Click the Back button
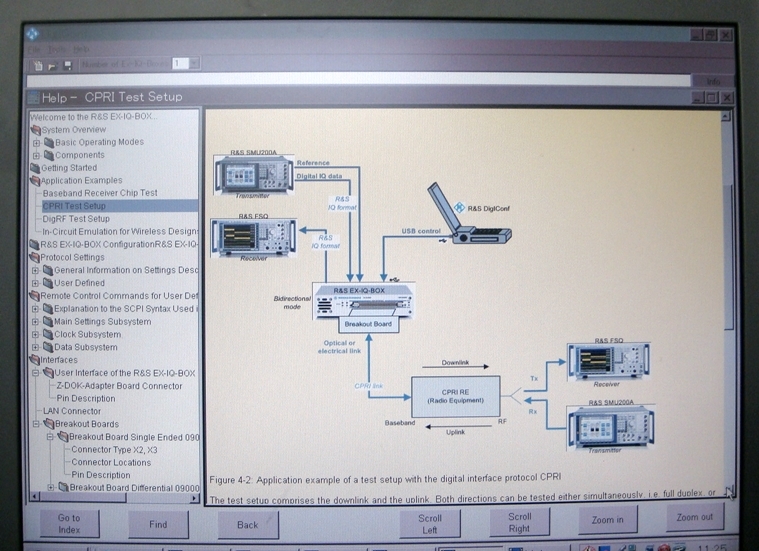This screenshot has width=759, height=551. click(x=248, y=525)
